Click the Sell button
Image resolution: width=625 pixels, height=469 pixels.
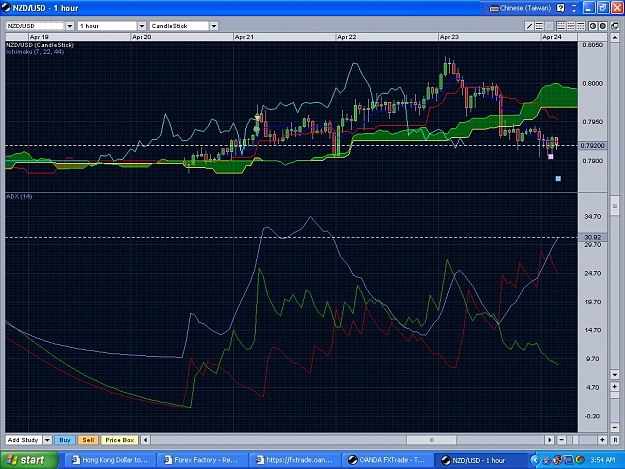click(x=88, y=440)
